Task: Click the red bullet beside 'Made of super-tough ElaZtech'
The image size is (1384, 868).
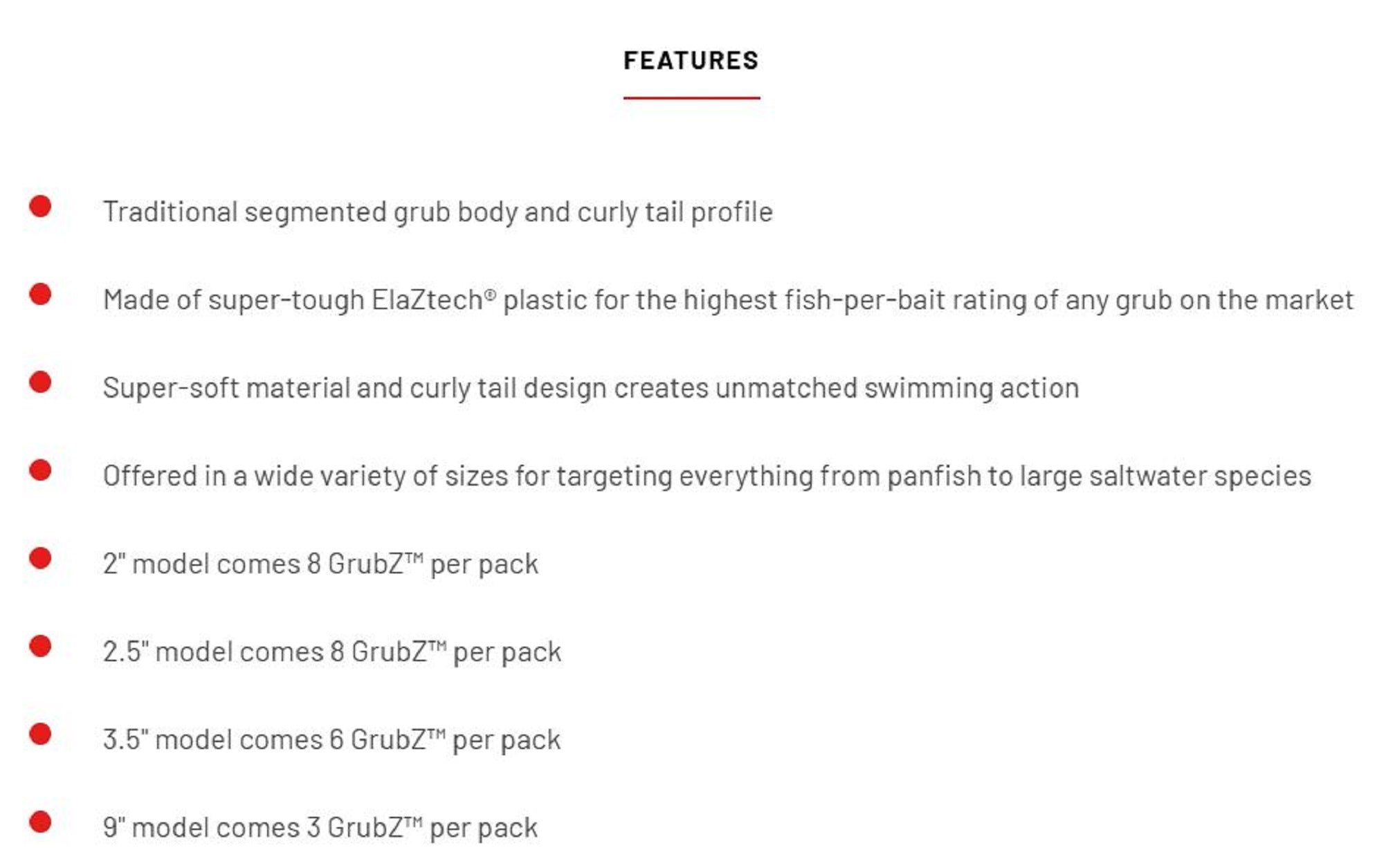Action: [x=40, y=294]
